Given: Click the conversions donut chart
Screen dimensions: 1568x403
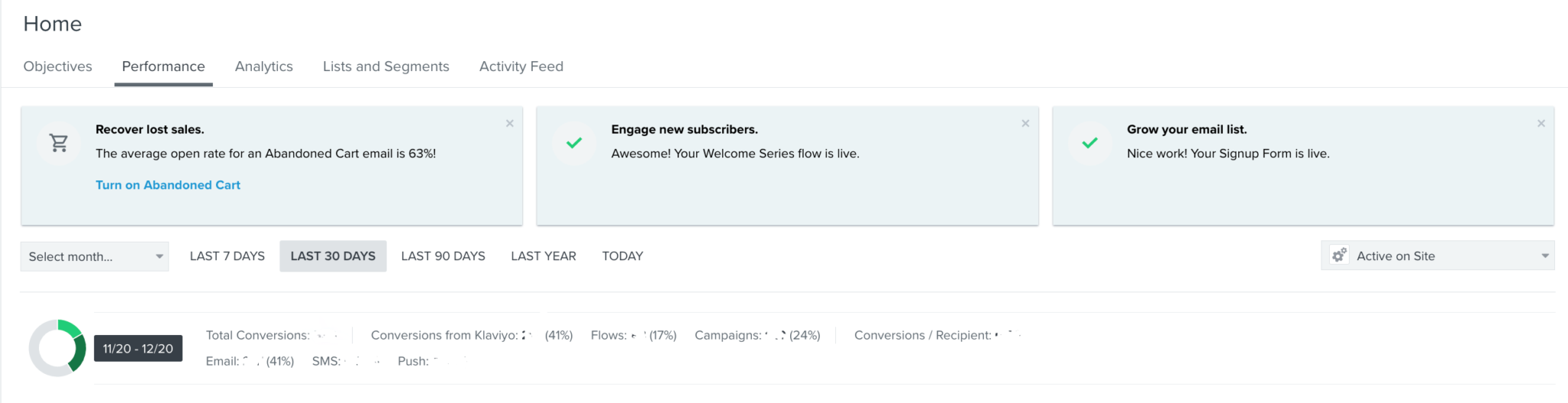Looking at the screenshot, I should click(57, 348).
